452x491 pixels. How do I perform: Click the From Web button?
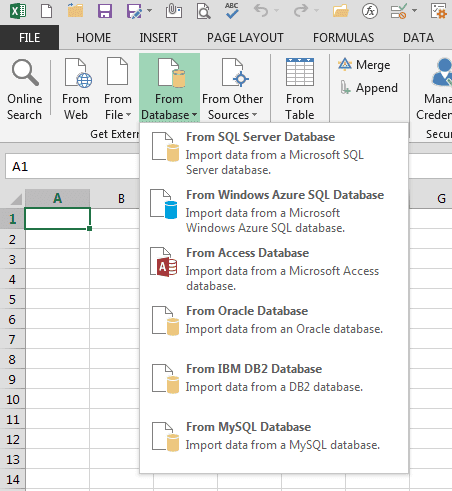coord(76,89)
